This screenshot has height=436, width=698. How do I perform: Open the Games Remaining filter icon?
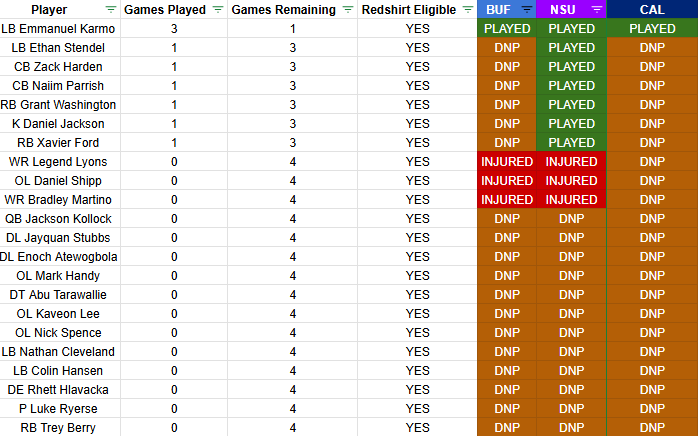coord(347,10)
